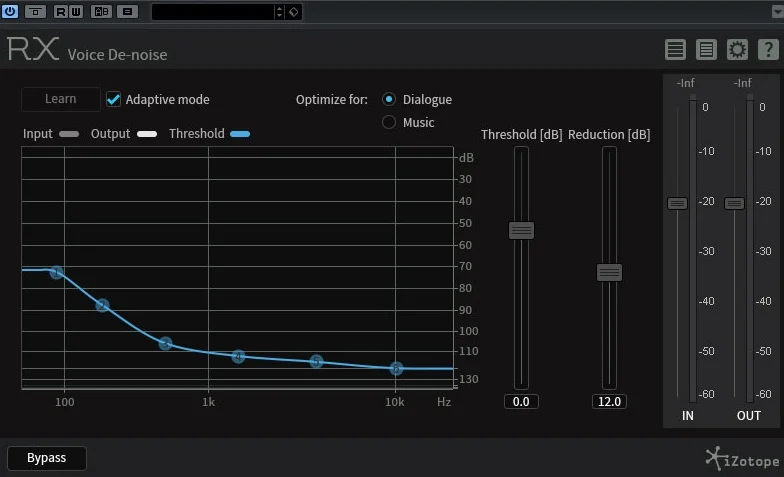Select the Music optimize option
The width and height of the screenshot is (784, 477).
coord(388,122)
